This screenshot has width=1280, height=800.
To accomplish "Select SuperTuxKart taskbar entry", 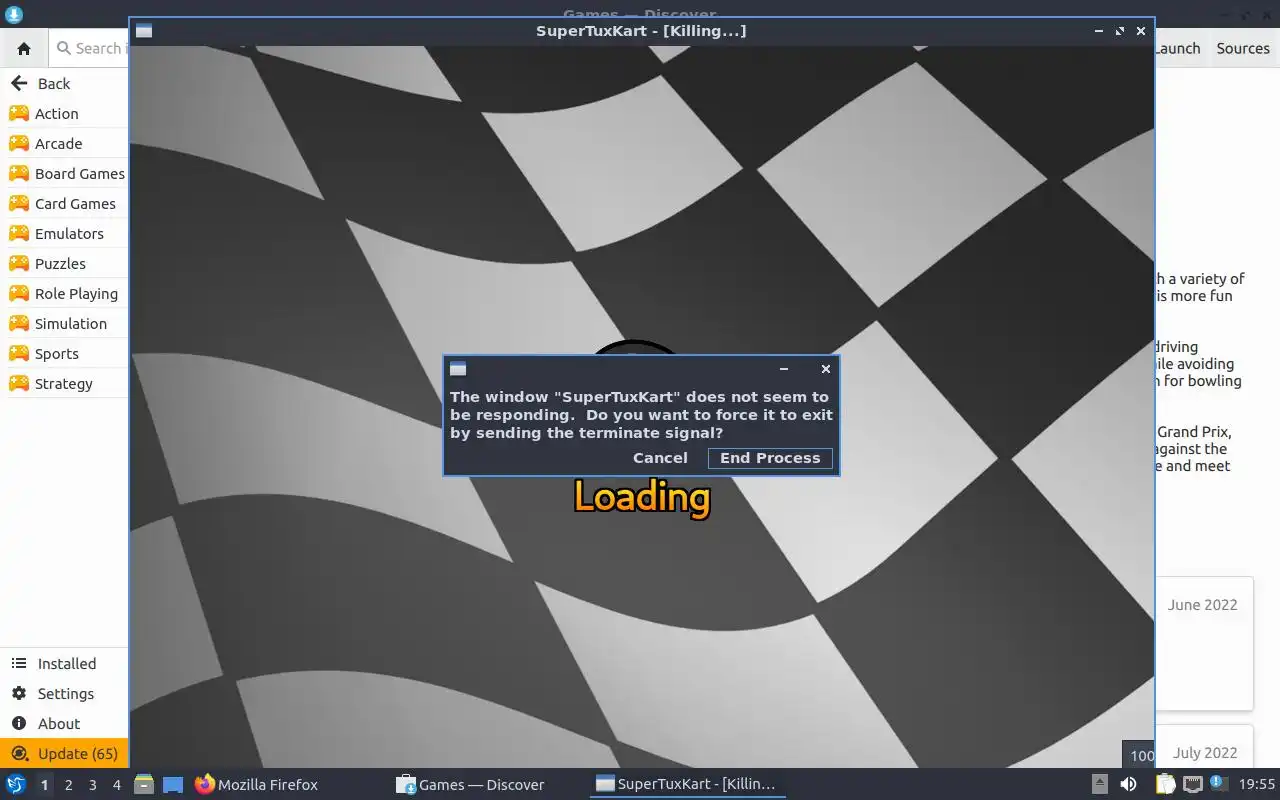I will pyautogui.click(x=686, y=785).
